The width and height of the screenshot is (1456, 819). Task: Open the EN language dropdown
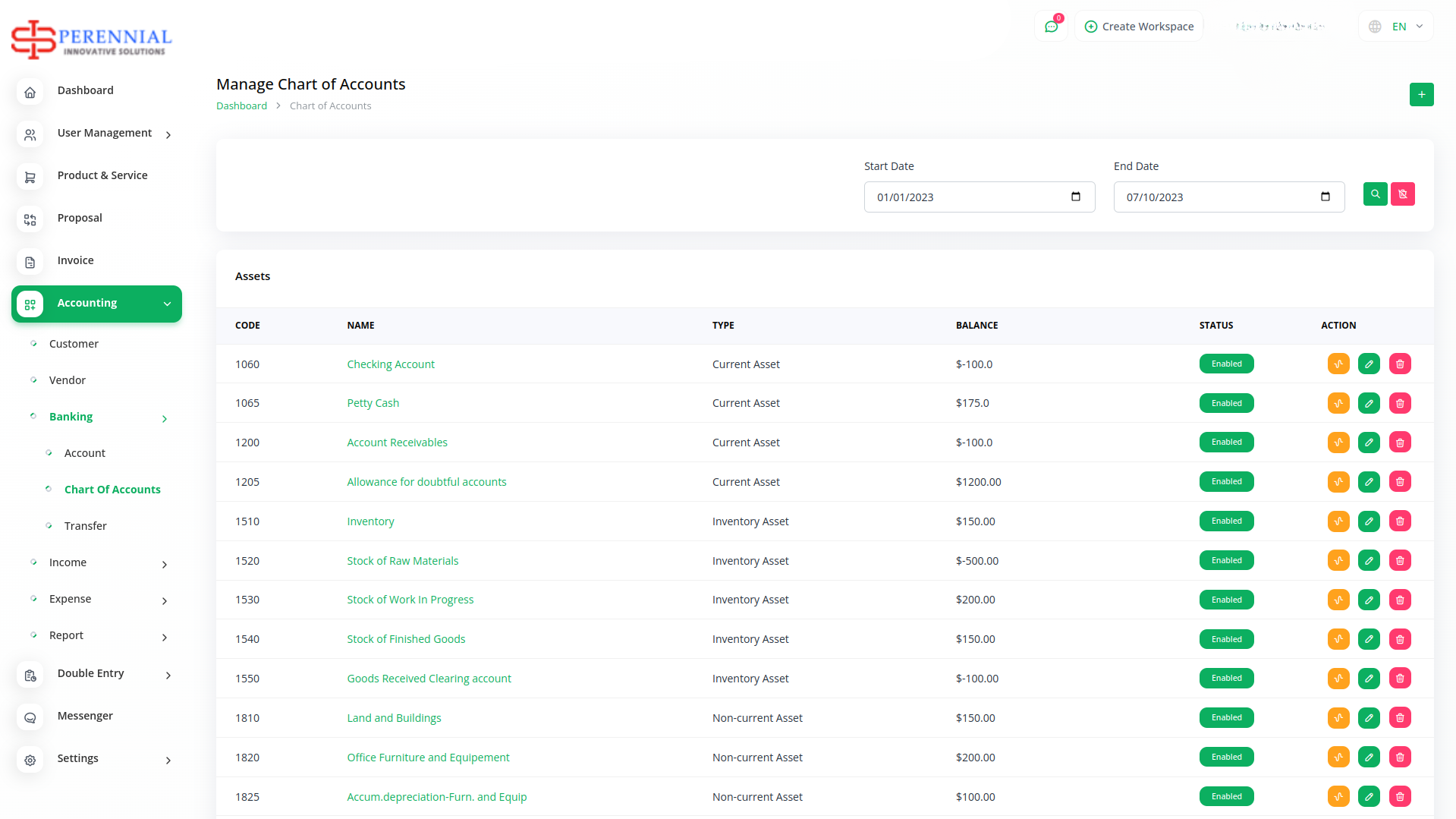click(x=1396, y=27)
